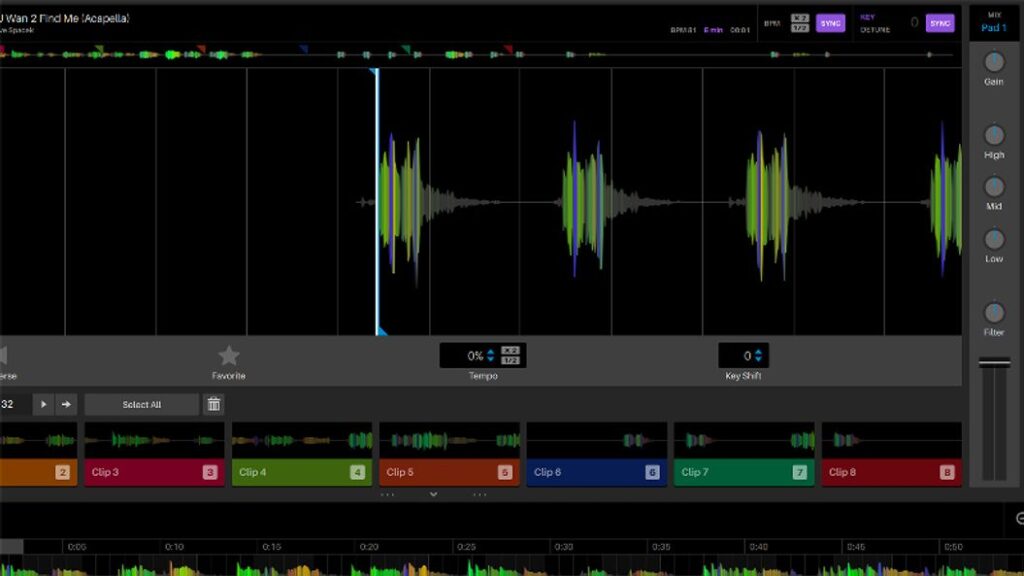
Task: Play the clip with the small play arrow
Action: 43,404
